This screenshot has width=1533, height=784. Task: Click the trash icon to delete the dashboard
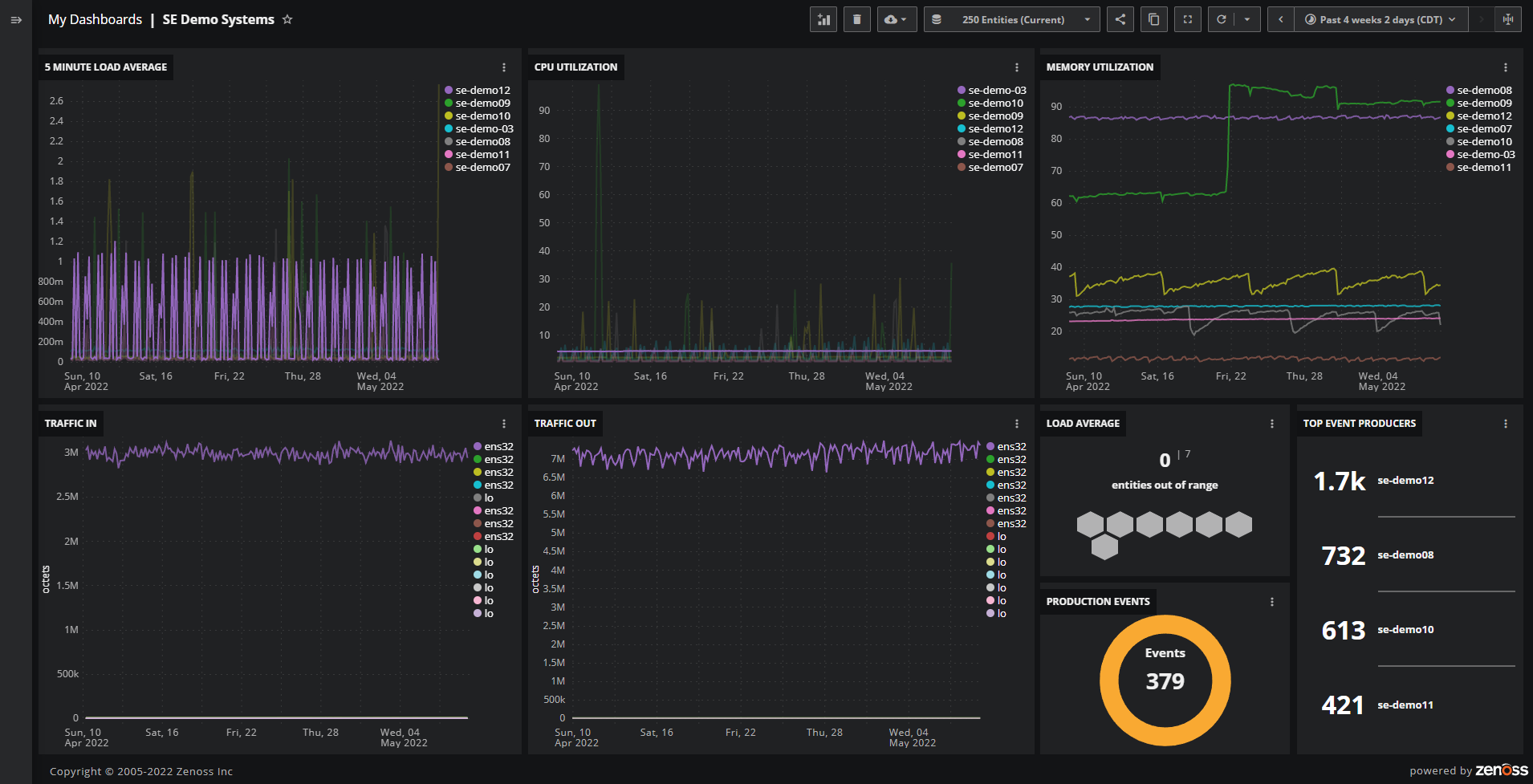click(856, 18)
